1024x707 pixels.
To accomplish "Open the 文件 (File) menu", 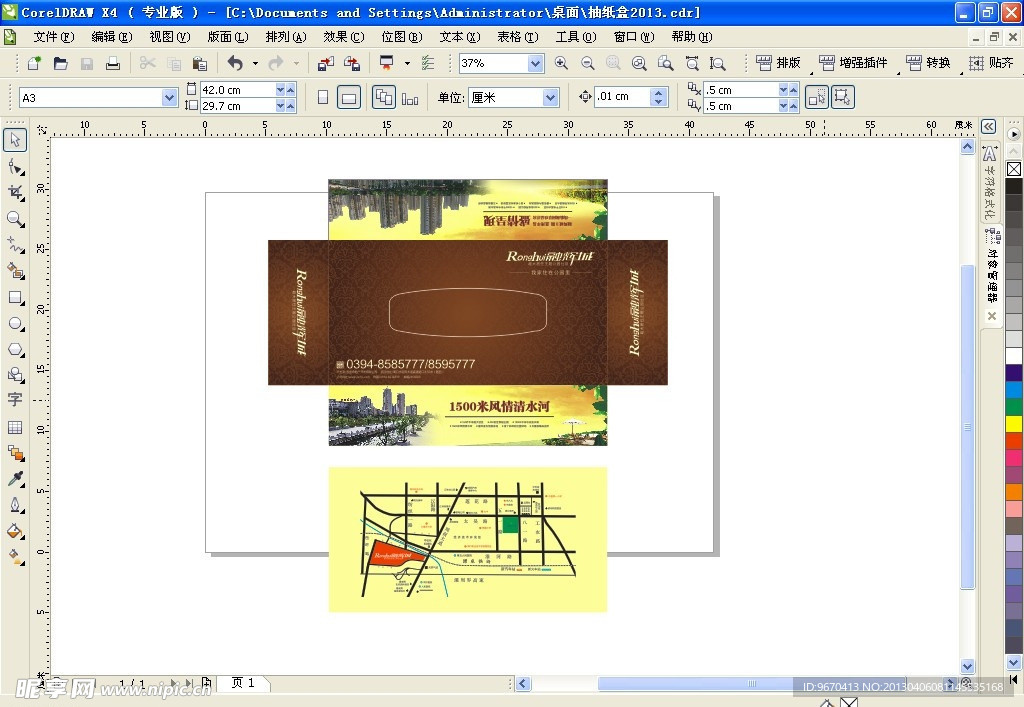I will [53, 37].
